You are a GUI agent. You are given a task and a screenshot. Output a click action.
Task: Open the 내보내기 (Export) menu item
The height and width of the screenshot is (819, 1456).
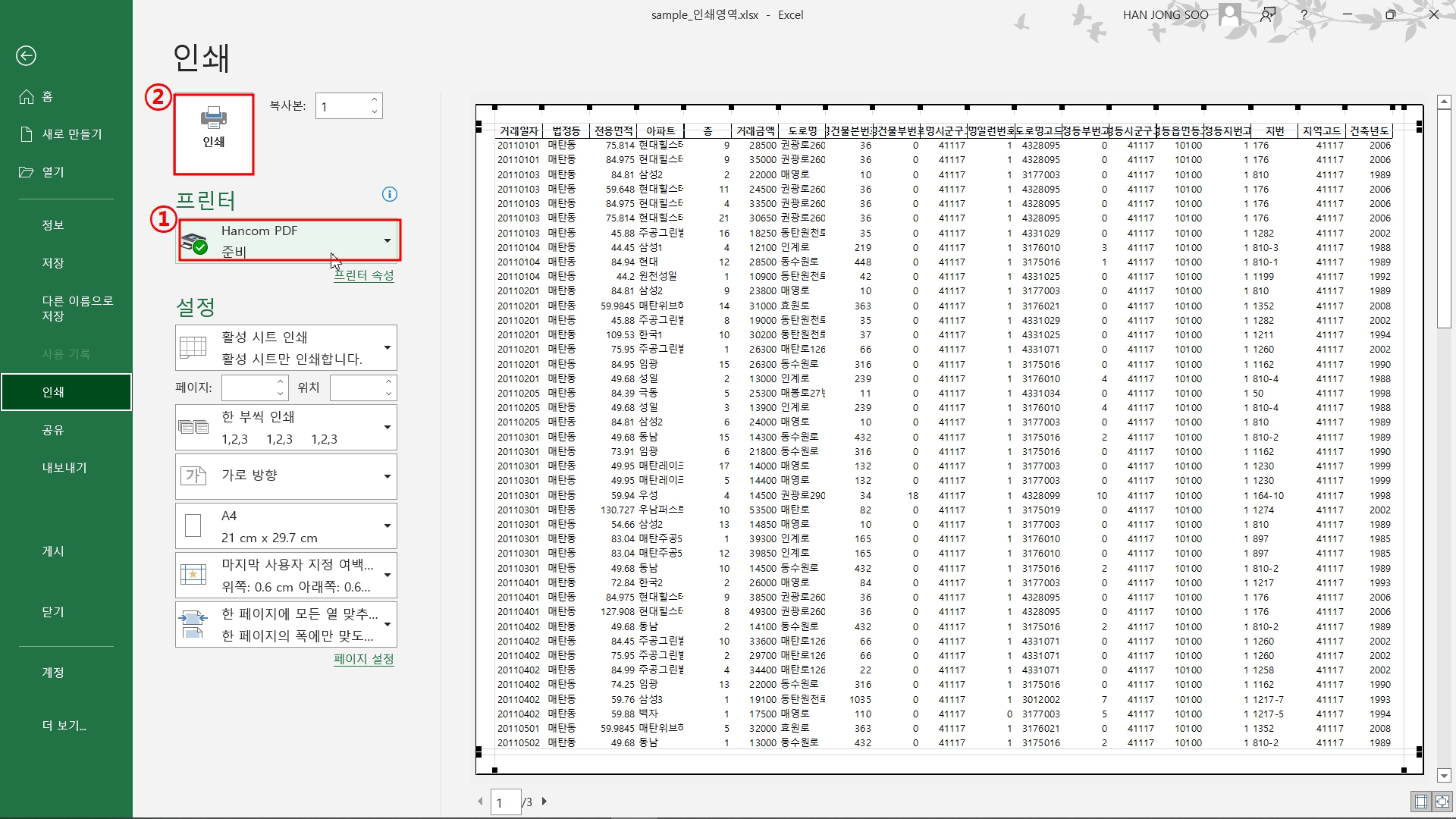[64, 468]
